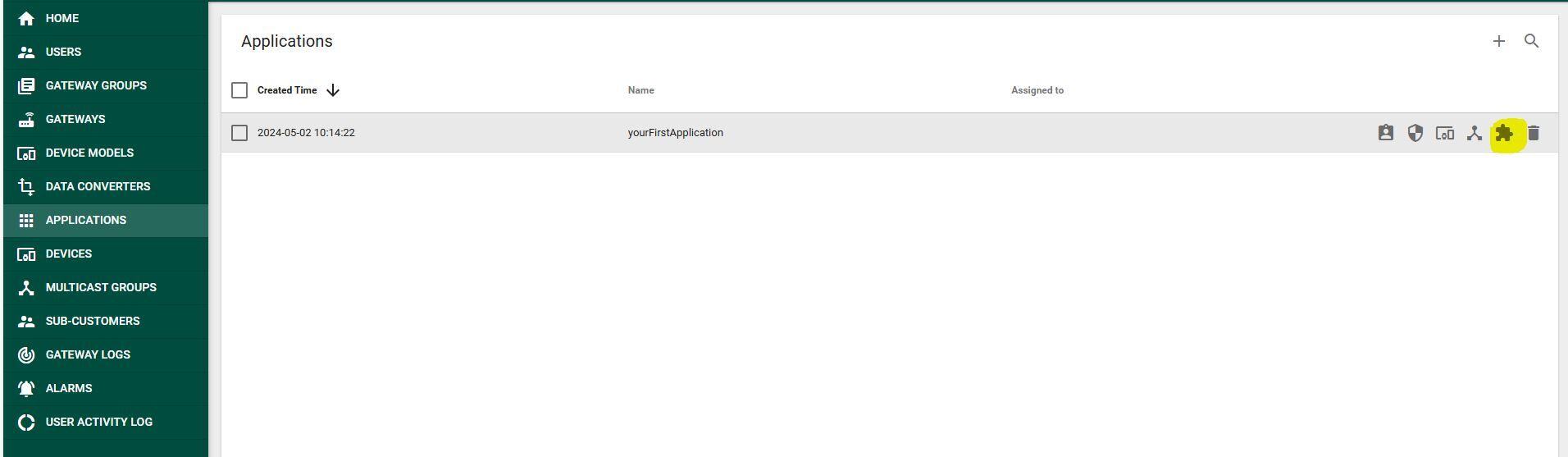Click the Name column header
Screen dimensions: 1568x457
[x=641, y=90]
